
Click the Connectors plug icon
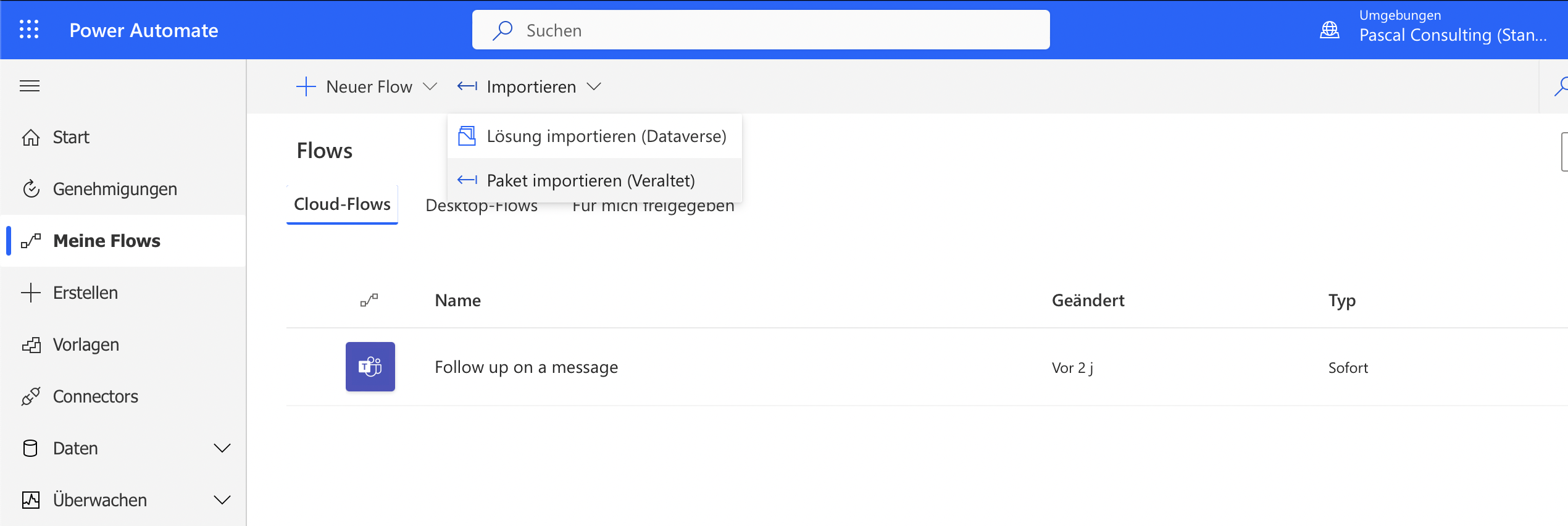[x=31, y=396]
